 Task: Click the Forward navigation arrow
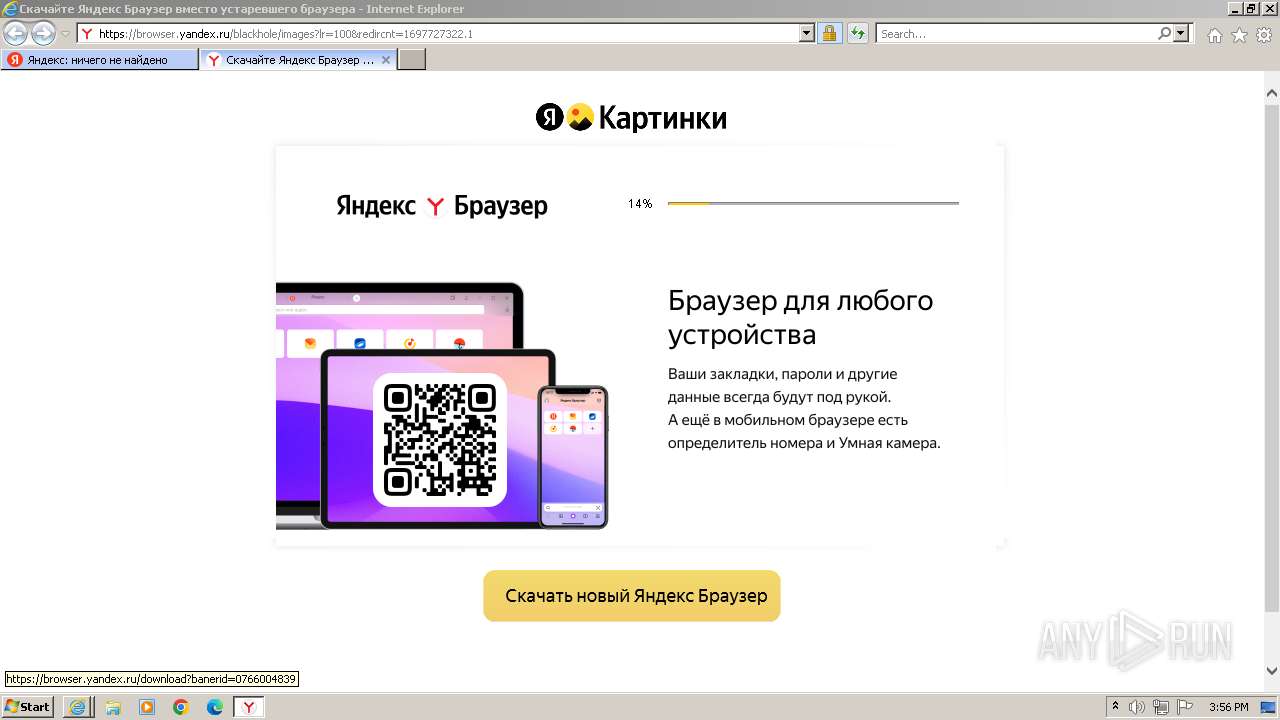pyautogui.click(x=43, y=34)
